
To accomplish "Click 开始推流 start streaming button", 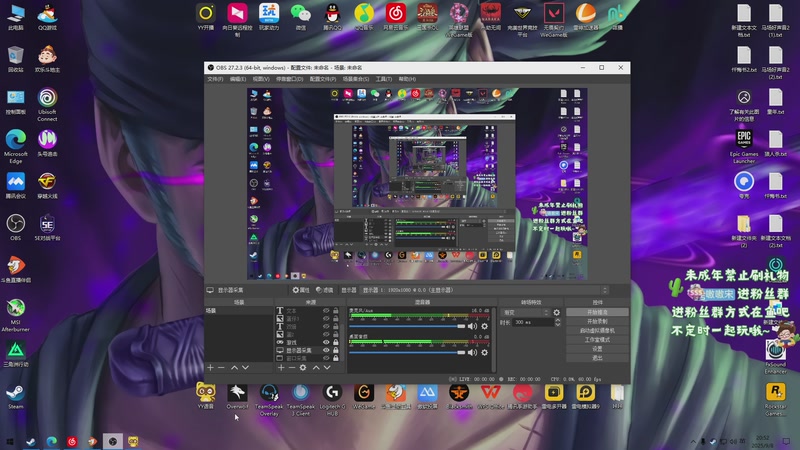I will (x=597, y=312).
